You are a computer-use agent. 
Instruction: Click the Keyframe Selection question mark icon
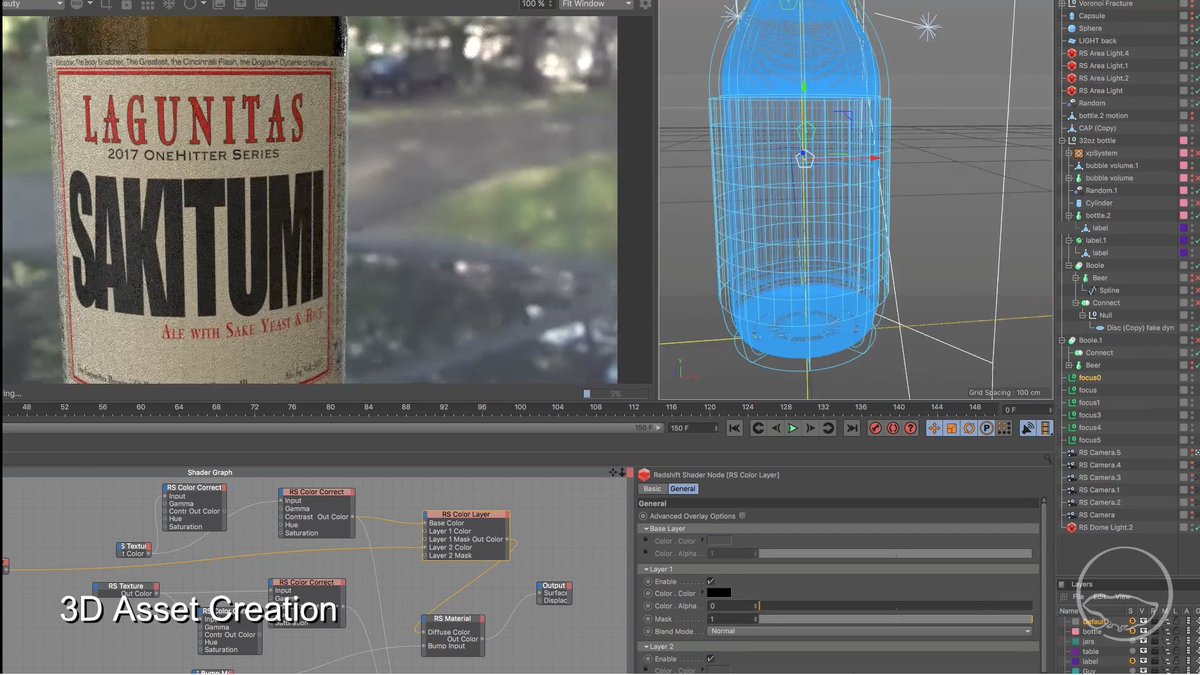click(910, 428)
